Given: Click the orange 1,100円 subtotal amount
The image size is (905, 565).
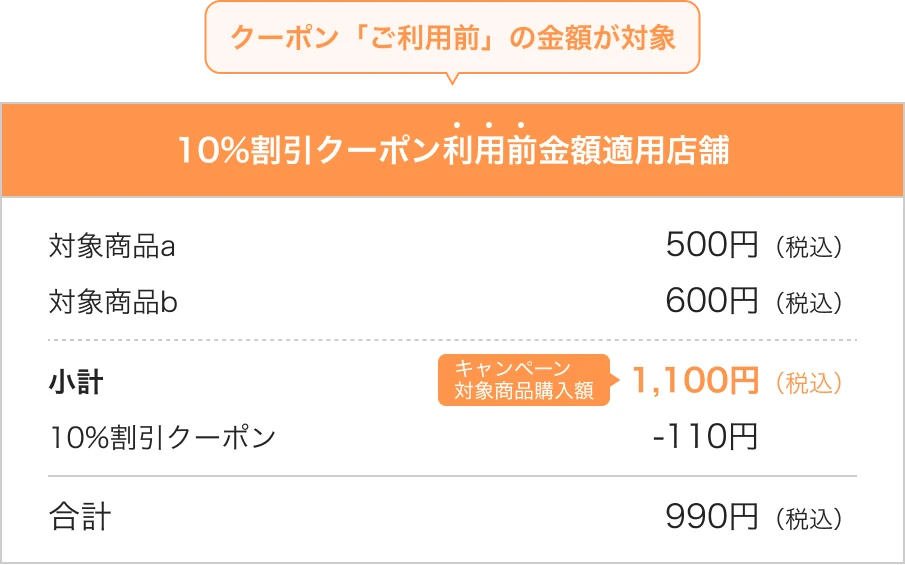Looking at the screenshot, I should 695,381.
